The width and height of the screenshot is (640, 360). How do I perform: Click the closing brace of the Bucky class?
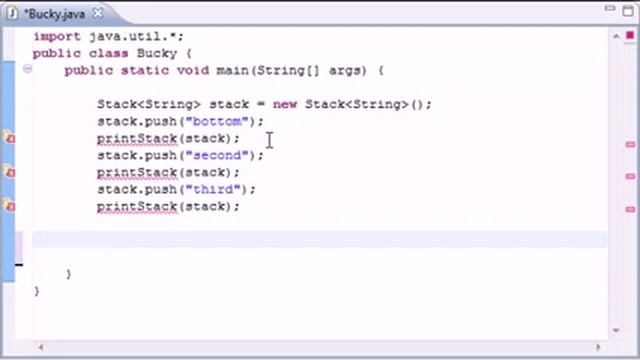click(37, 291)
